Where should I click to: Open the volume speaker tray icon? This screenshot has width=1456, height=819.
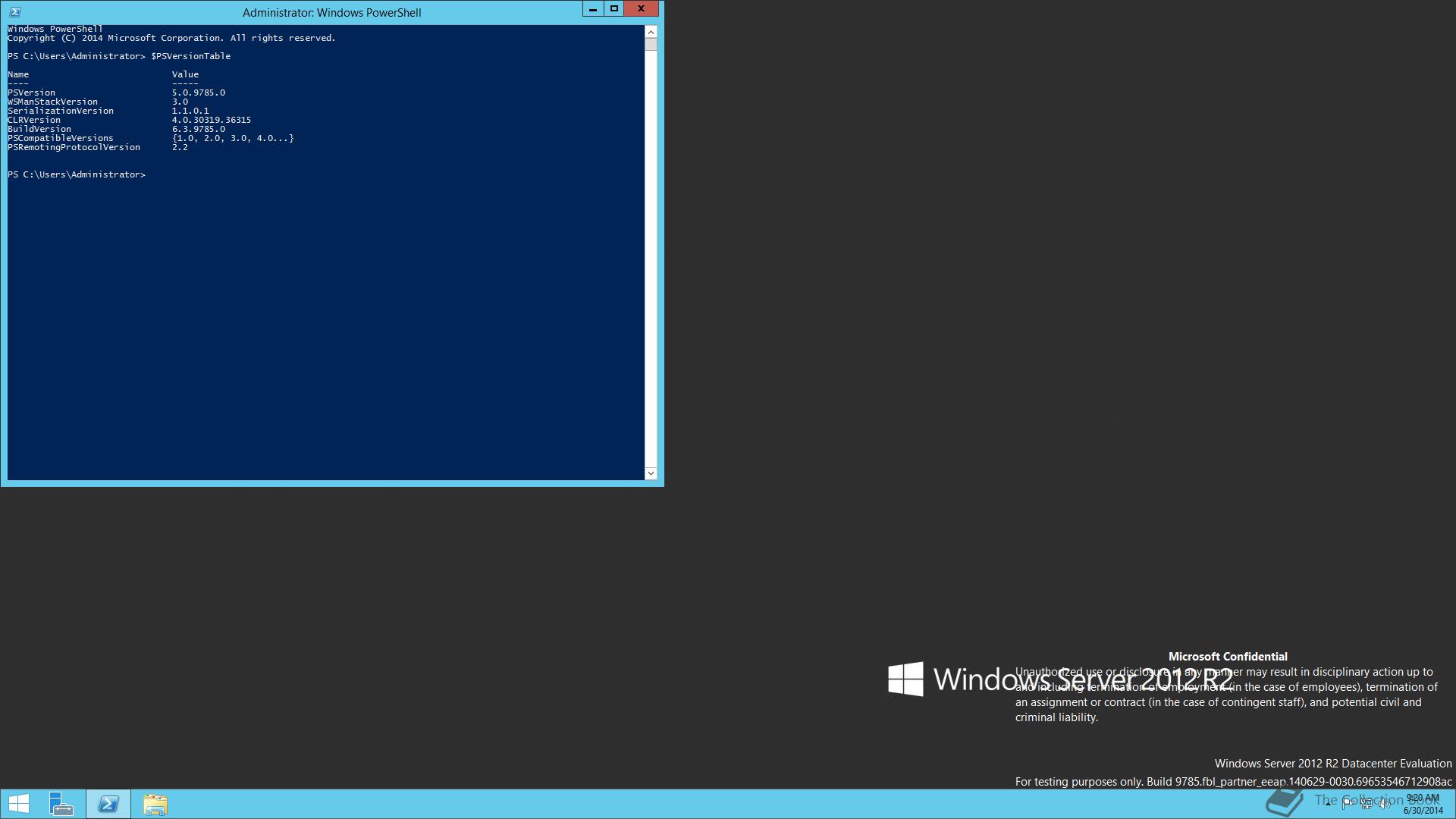point(1385,804)
